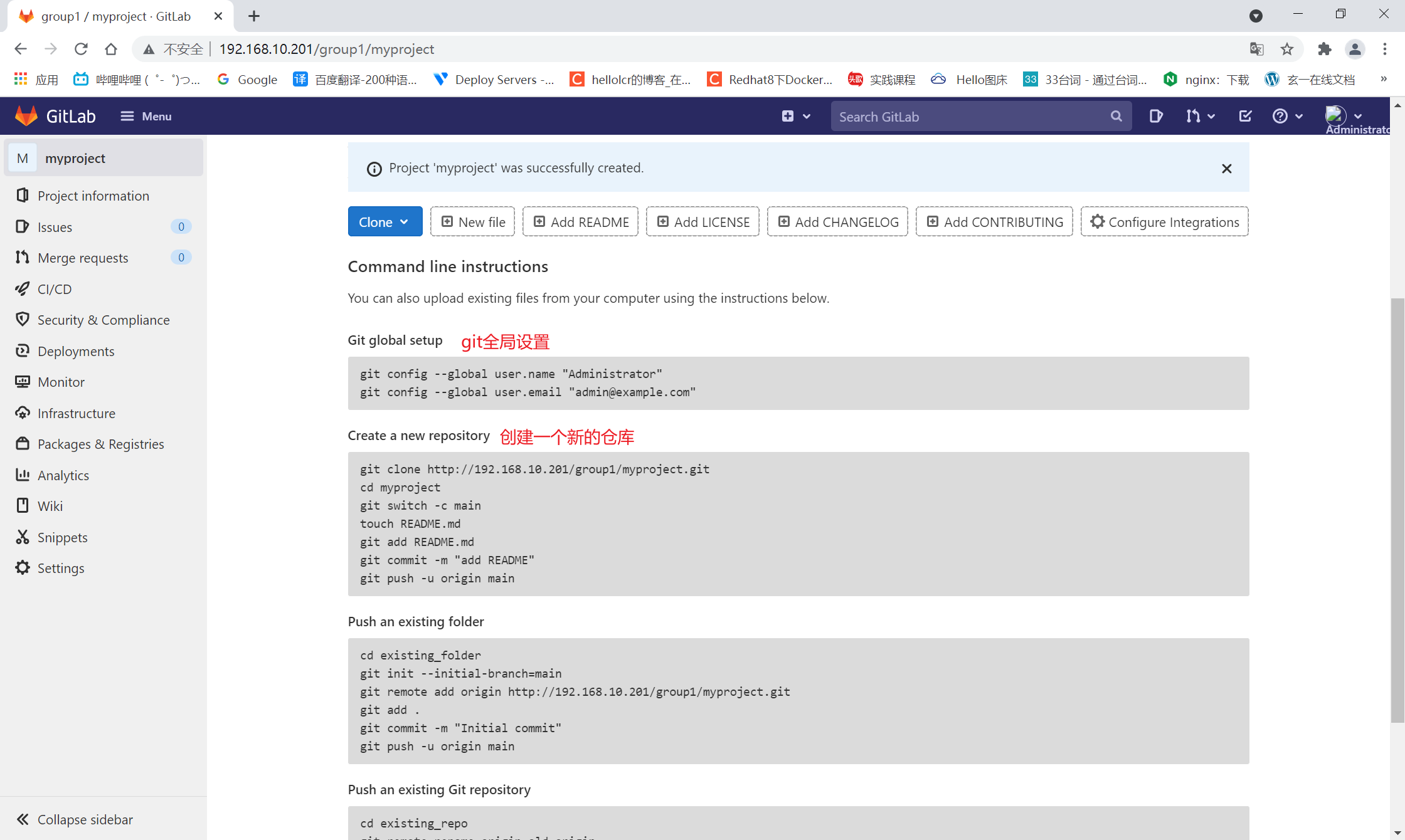The height and width of the screenshot is (840, 1405).
Task: Open CI/CD rocket in sidebar
Action: tap(55, 289)
